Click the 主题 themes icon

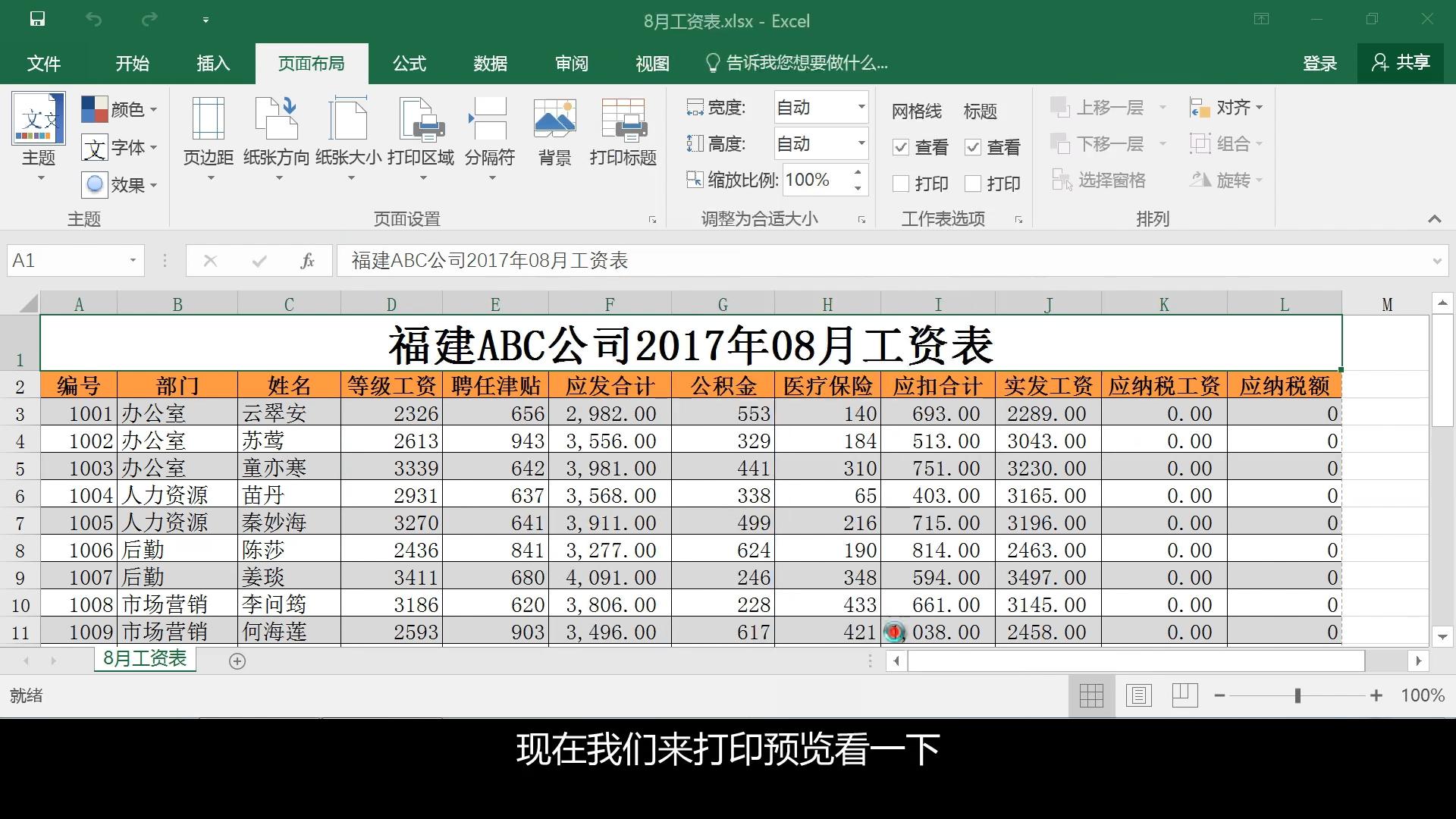(x=38, y=120)
